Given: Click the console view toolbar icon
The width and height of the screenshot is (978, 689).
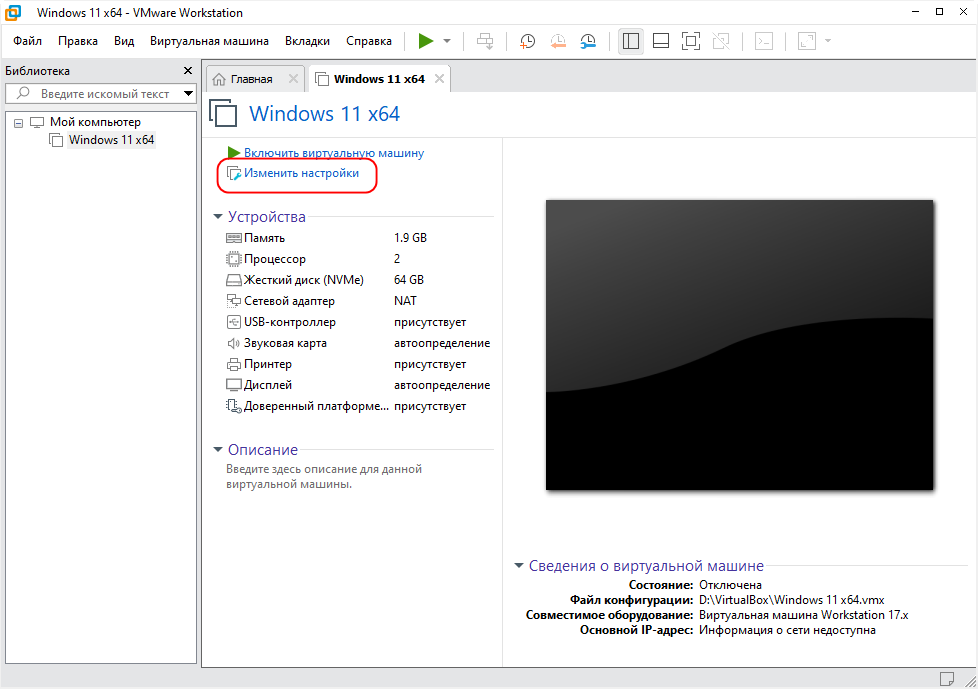Looking at the screenshot, I should pyautogui.click(x=763, y=41).
